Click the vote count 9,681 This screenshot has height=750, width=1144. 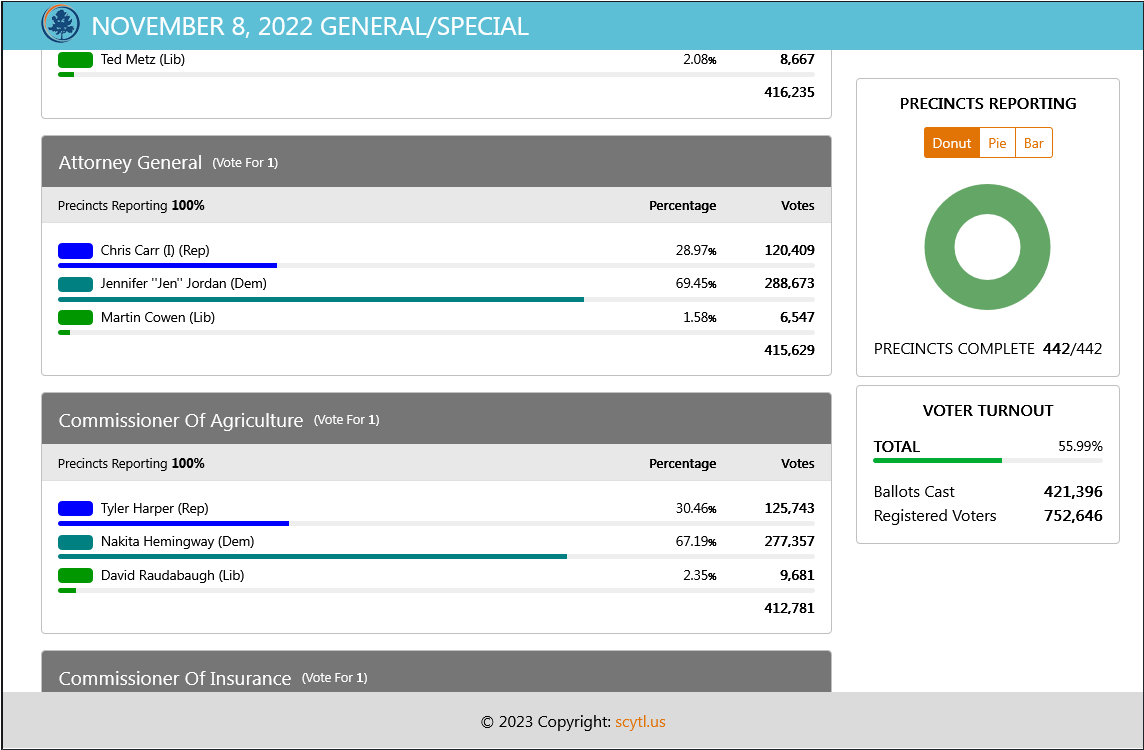(797, 576)
